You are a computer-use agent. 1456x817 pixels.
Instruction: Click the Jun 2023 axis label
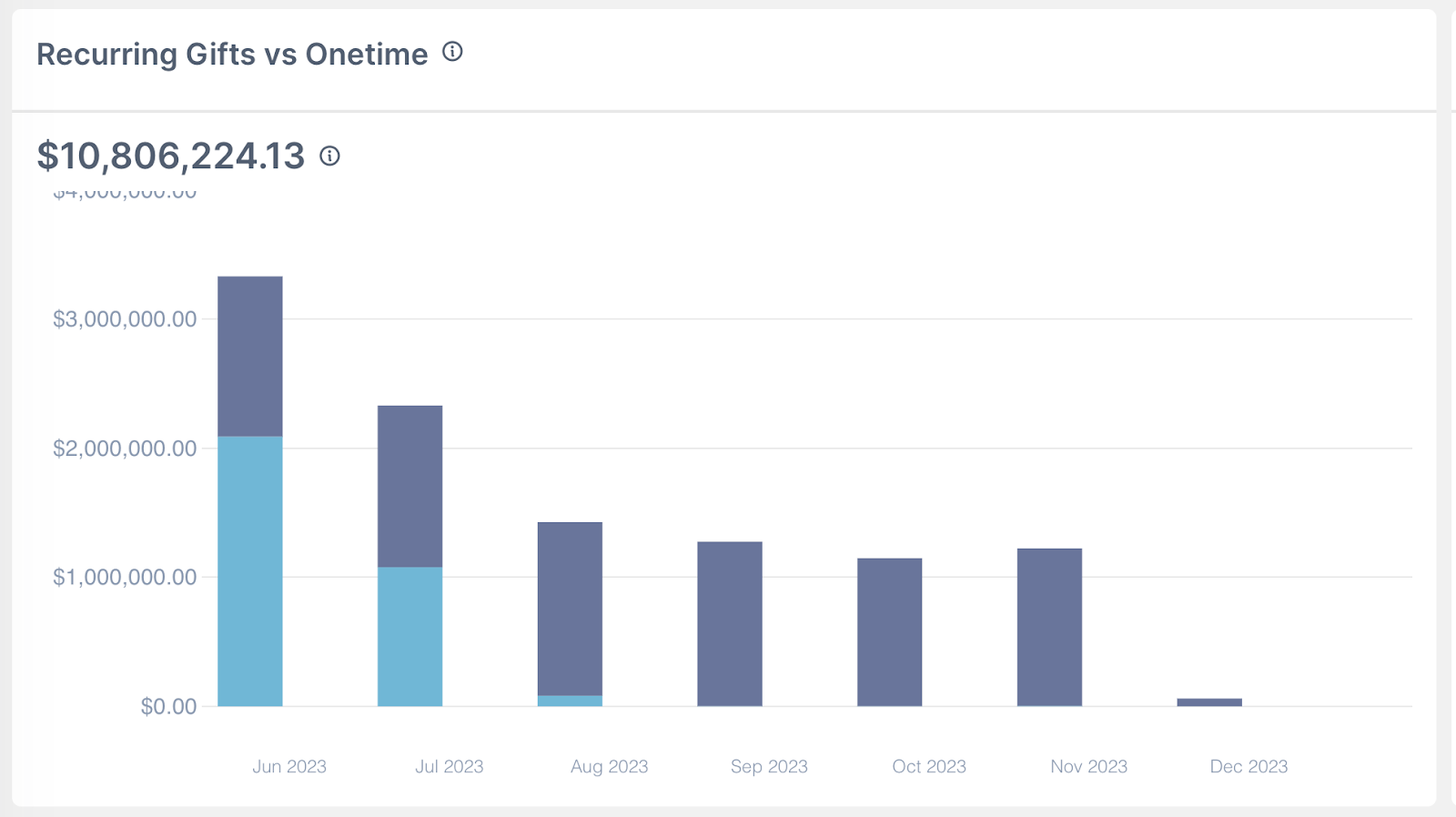tap(289, 766)
